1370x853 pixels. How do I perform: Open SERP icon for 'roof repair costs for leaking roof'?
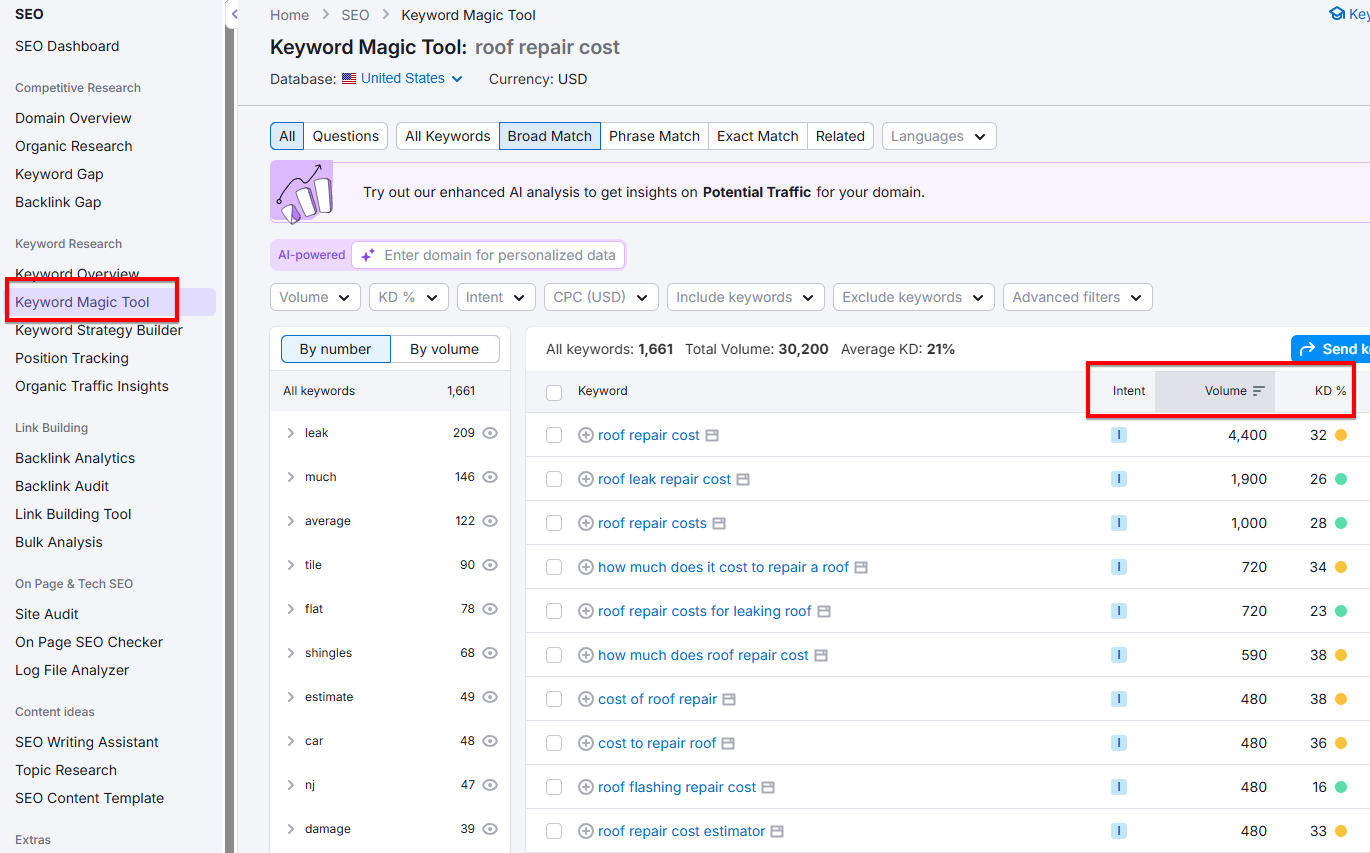pyautogui.click(x=824, y=612)
